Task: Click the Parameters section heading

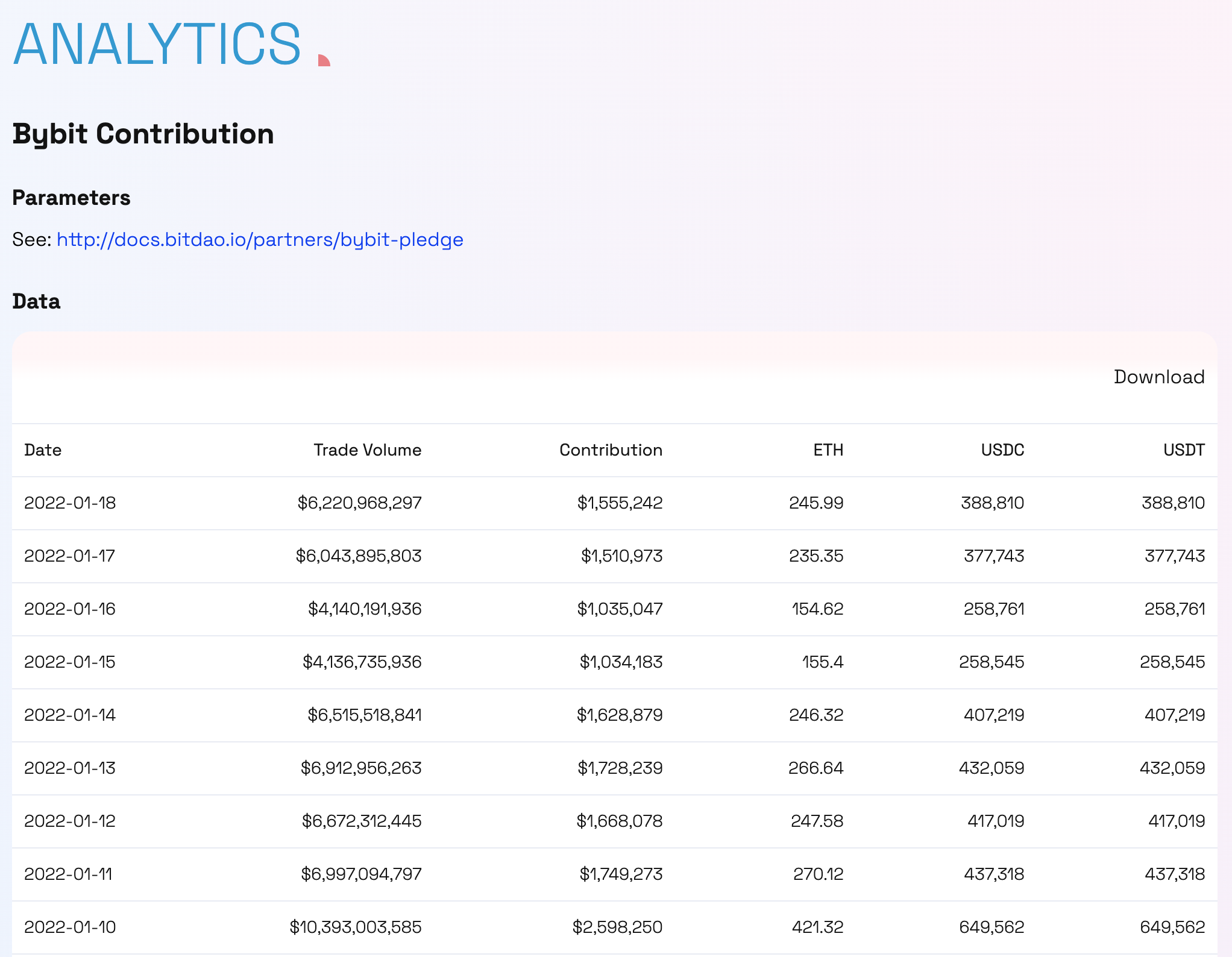Action: pos(71,198)
